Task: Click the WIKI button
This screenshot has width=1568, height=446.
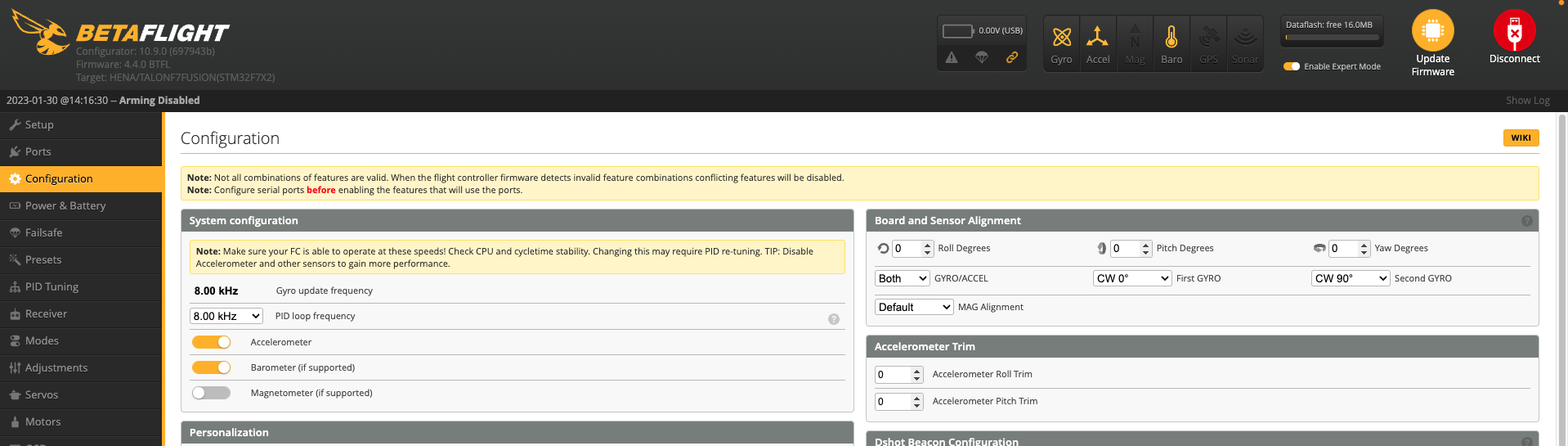Action: click(x=1521, y=137)
